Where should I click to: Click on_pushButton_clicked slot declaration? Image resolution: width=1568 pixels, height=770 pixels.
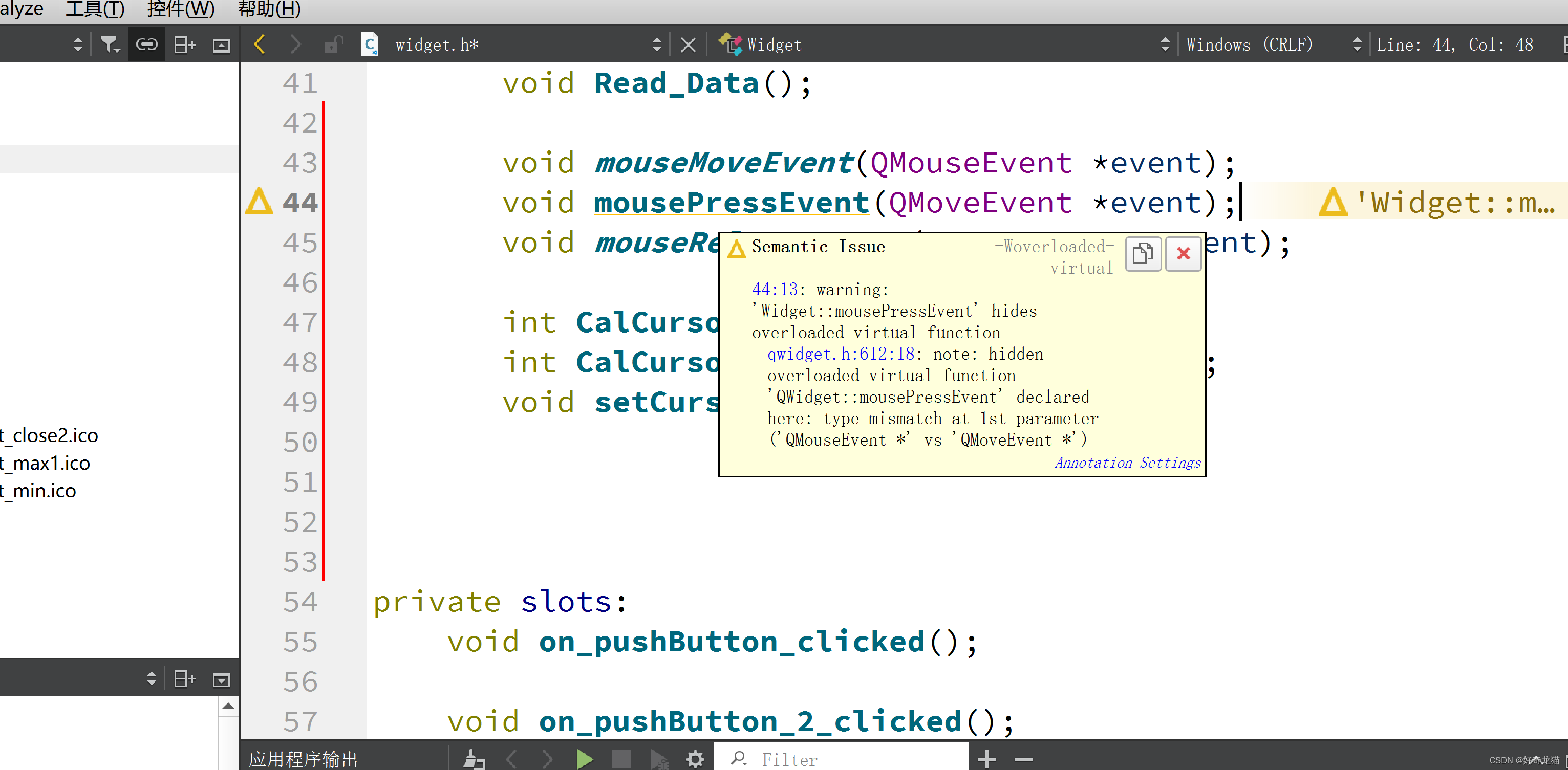pyautogui.click(x=731, y=642)
